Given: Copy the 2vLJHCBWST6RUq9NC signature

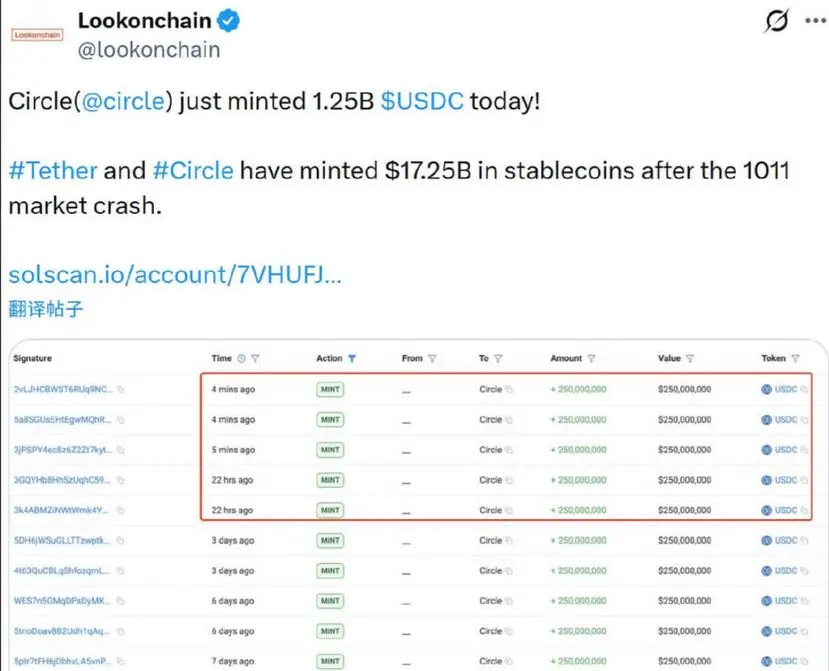Looking at the screenshot, I should pyautogui.click(x=120, y=389).
